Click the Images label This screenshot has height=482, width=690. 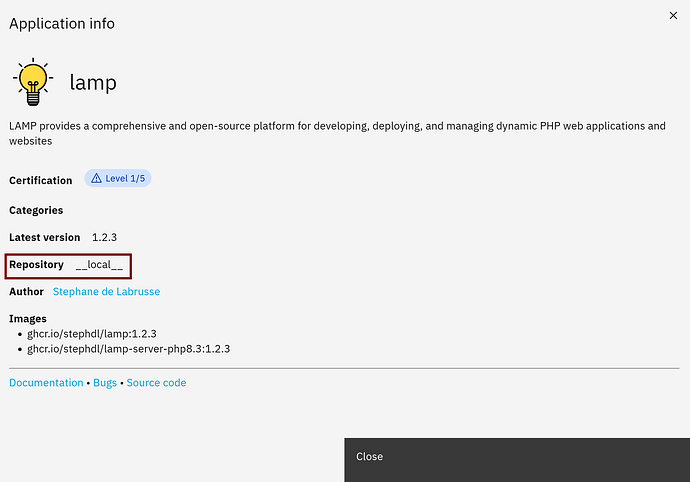pos(28,318)
